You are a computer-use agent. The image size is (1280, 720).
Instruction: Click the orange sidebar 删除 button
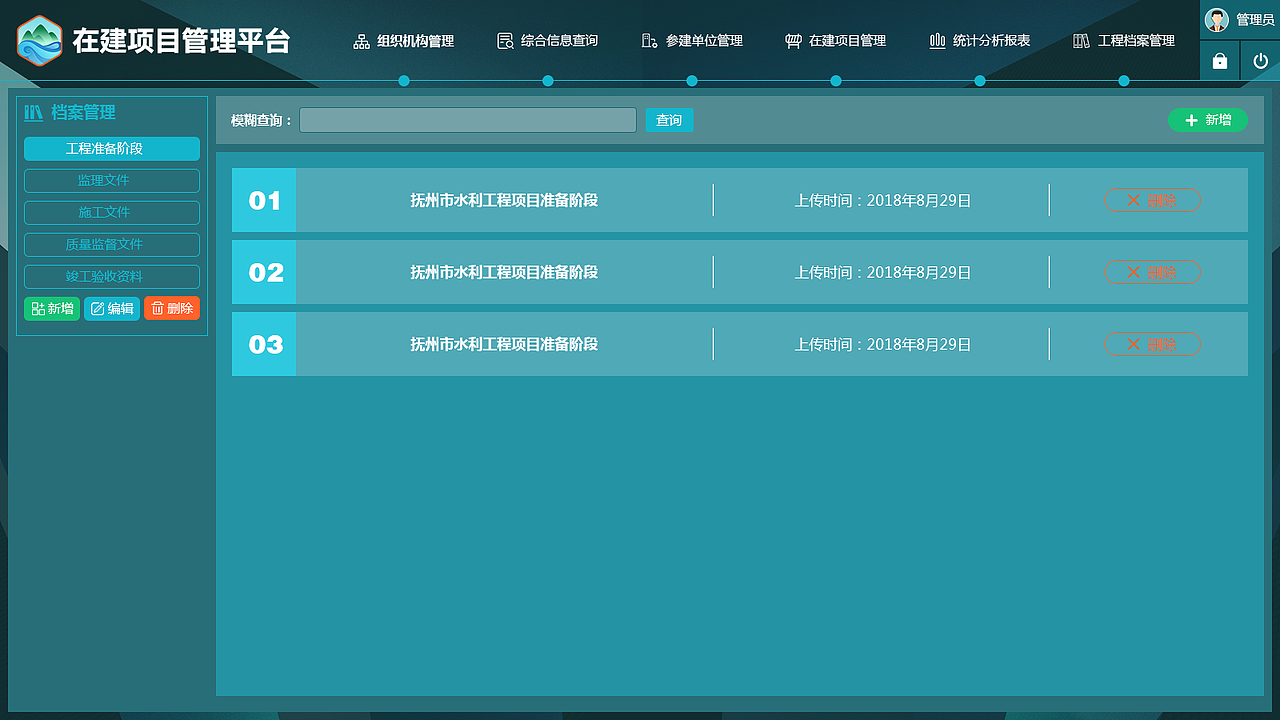click(172, 308)
